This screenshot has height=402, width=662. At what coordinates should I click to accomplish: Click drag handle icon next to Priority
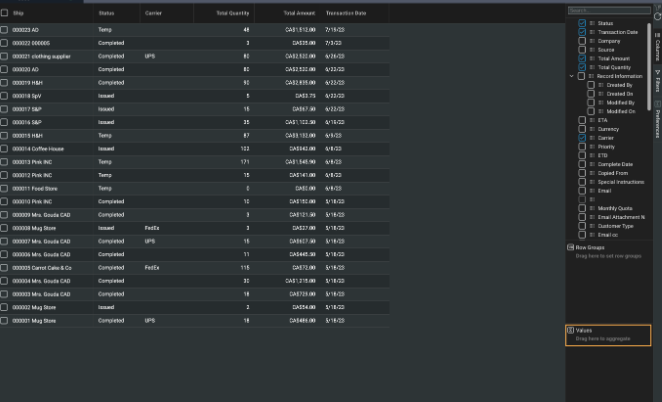coord(592,146)
